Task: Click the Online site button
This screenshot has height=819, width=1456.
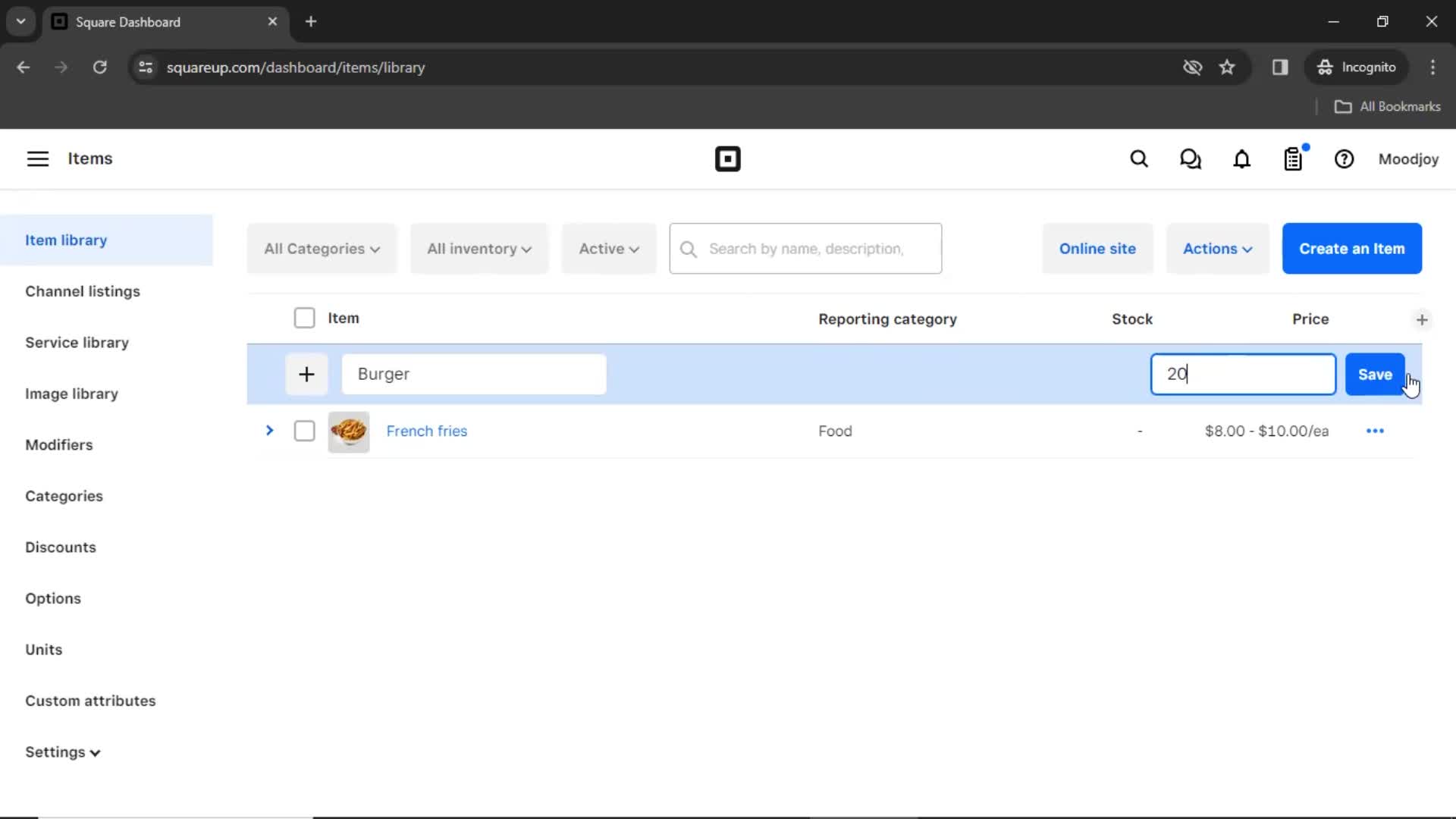Action: 1097,249
